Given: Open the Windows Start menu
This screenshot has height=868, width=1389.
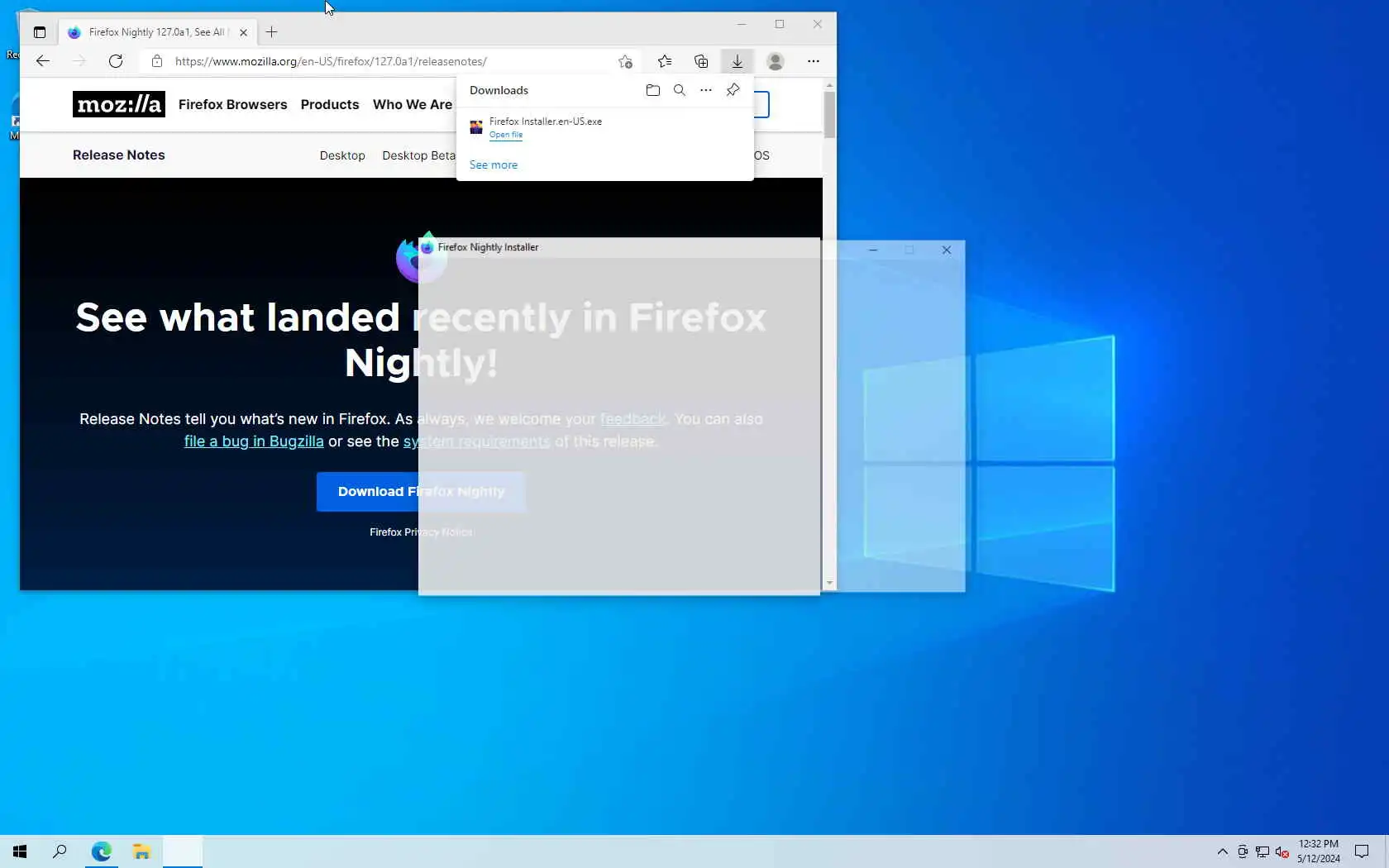Looking at the screenshot, I should pos(20,851).
